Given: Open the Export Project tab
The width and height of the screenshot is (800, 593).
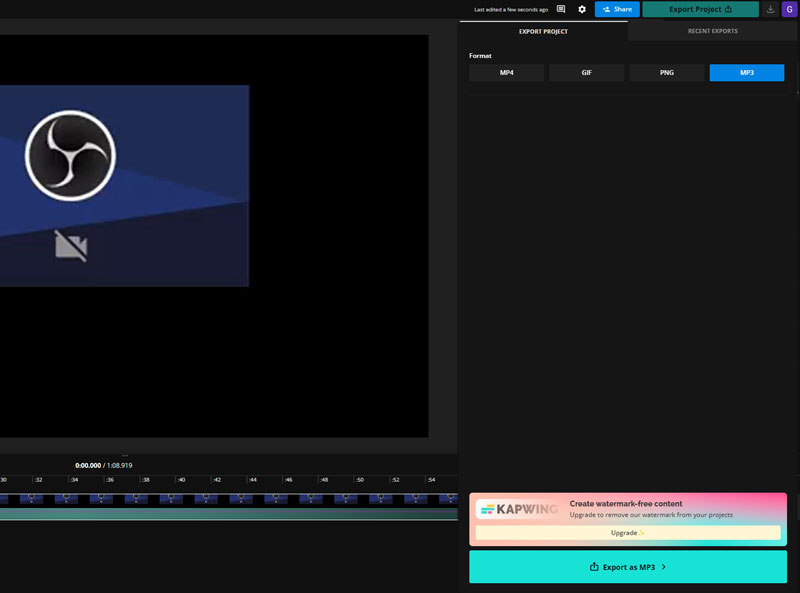Looking at the screenshot, I should click(543, 31).
